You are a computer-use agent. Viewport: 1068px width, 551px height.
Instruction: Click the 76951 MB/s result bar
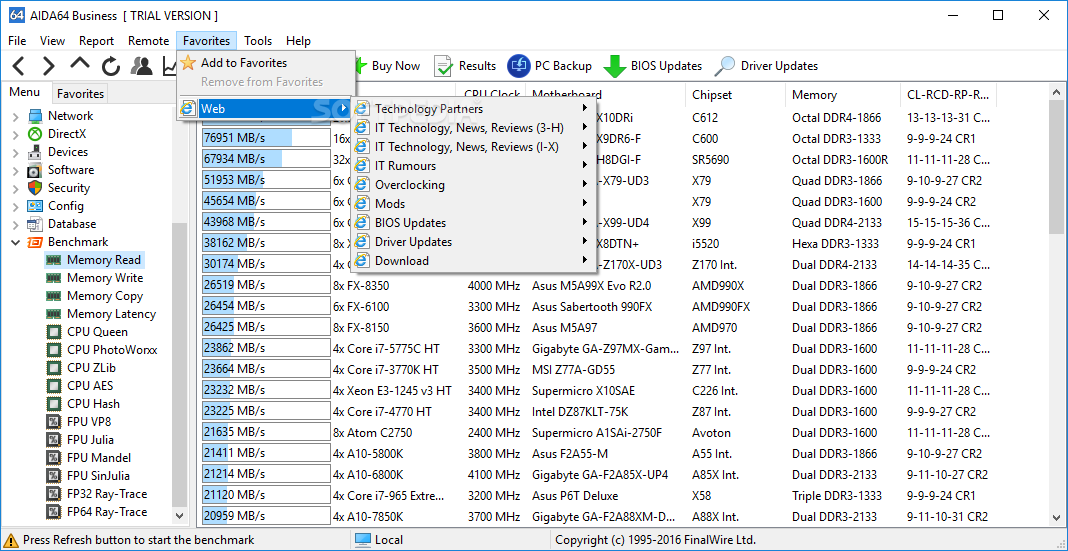266,138
